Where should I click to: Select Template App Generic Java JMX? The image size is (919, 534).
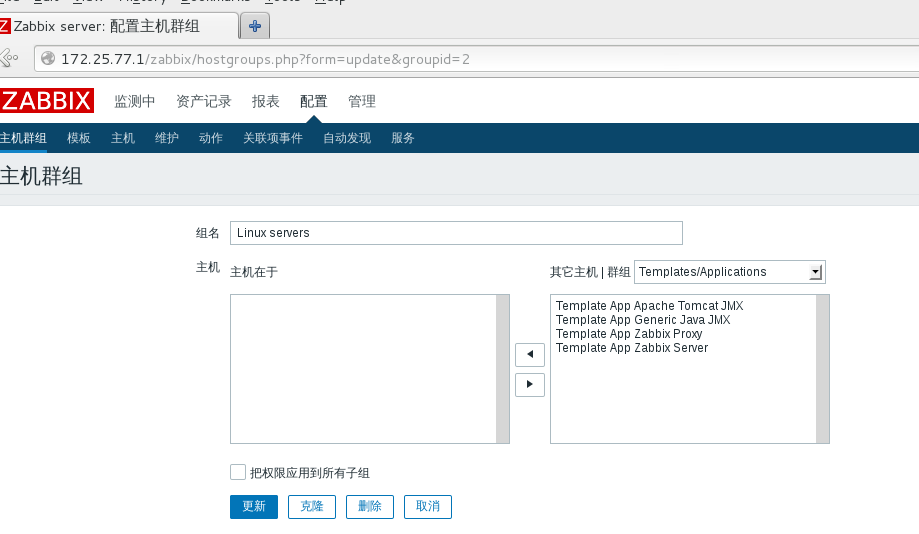643,319
